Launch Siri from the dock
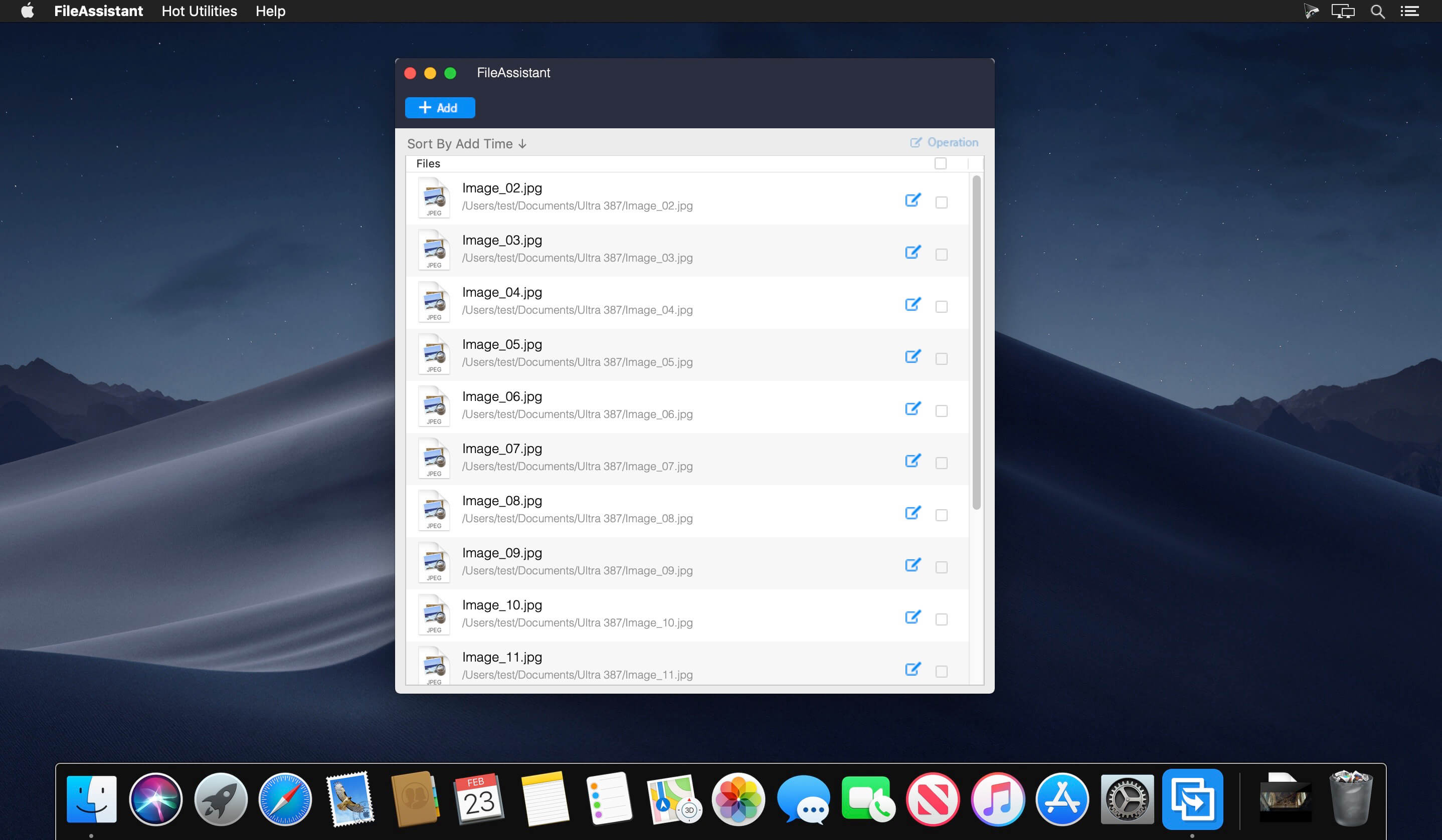1442x840 pixels. [155, 799]
